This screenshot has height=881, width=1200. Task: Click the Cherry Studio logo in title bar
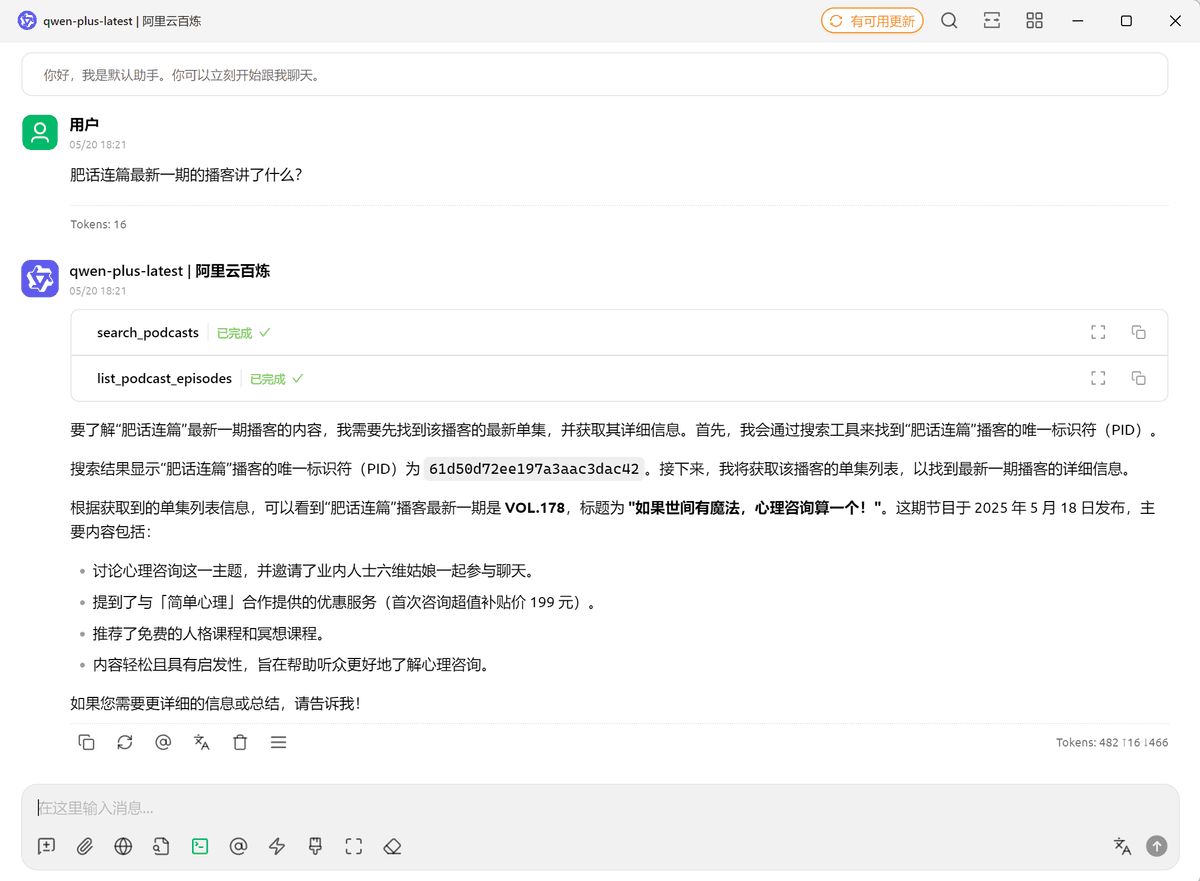(x=27, y=20)
